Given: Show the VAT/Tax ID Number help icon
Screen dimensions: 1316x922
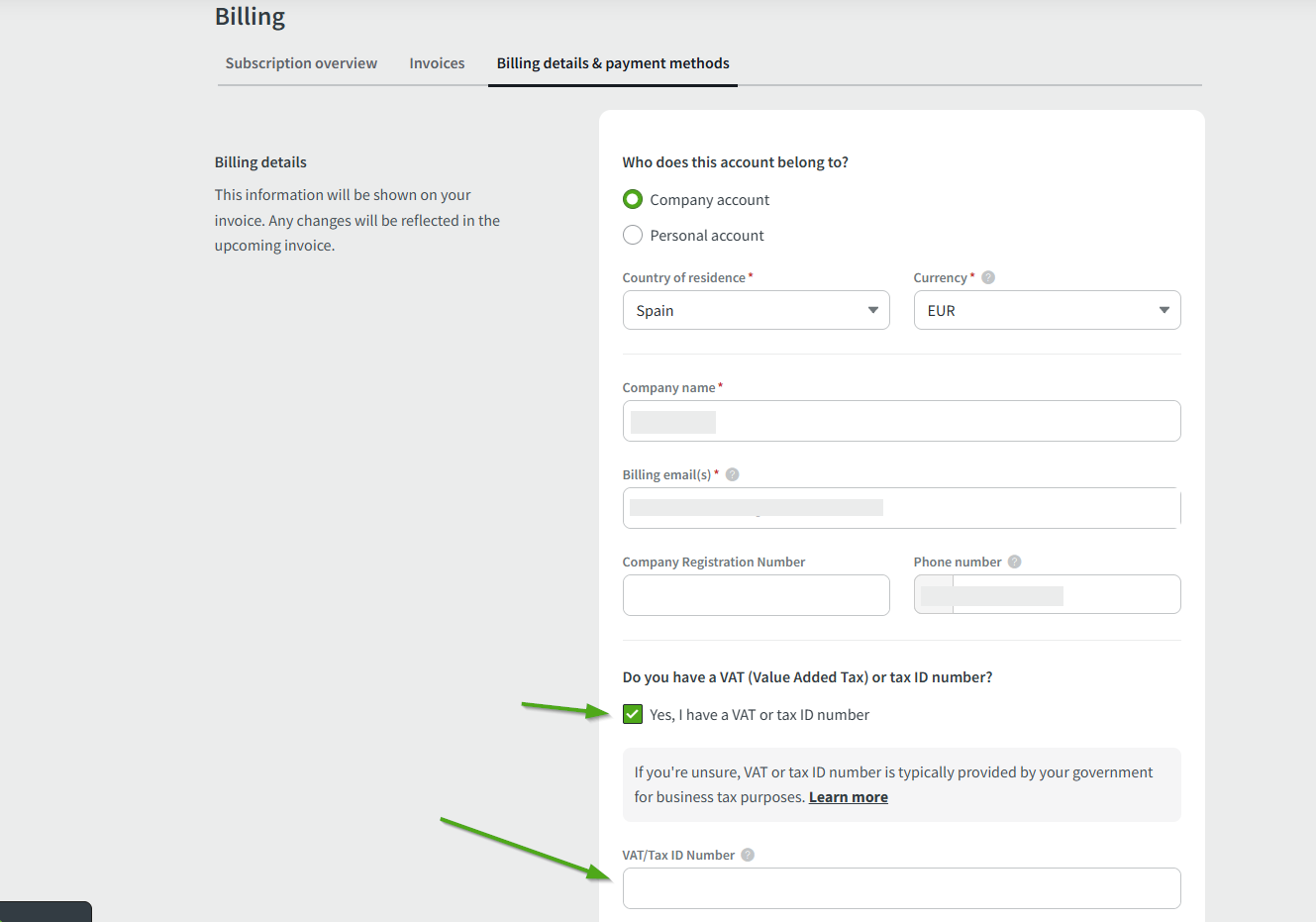Looking at the screenshot, I should 748,855.
